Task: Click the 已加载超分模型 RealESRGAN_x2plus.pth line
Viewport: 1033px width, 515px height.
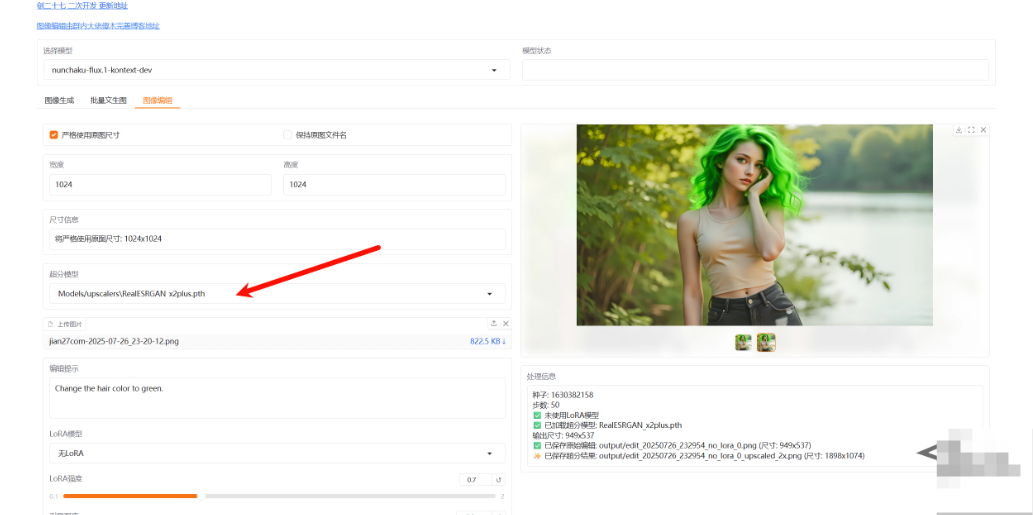Action: click(x=607, y=425)
